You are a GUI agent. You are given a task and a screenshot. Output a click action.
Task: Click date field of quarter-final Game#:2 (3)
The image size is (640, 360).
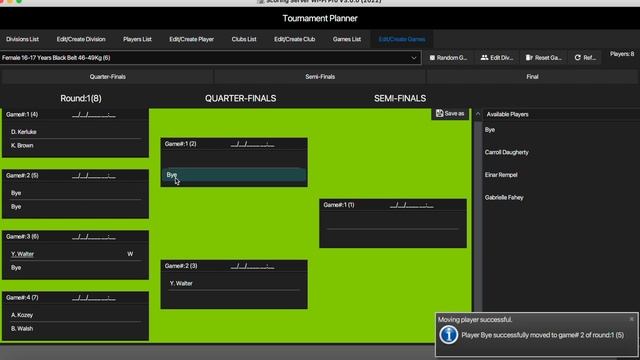click(x=252, y=266)
